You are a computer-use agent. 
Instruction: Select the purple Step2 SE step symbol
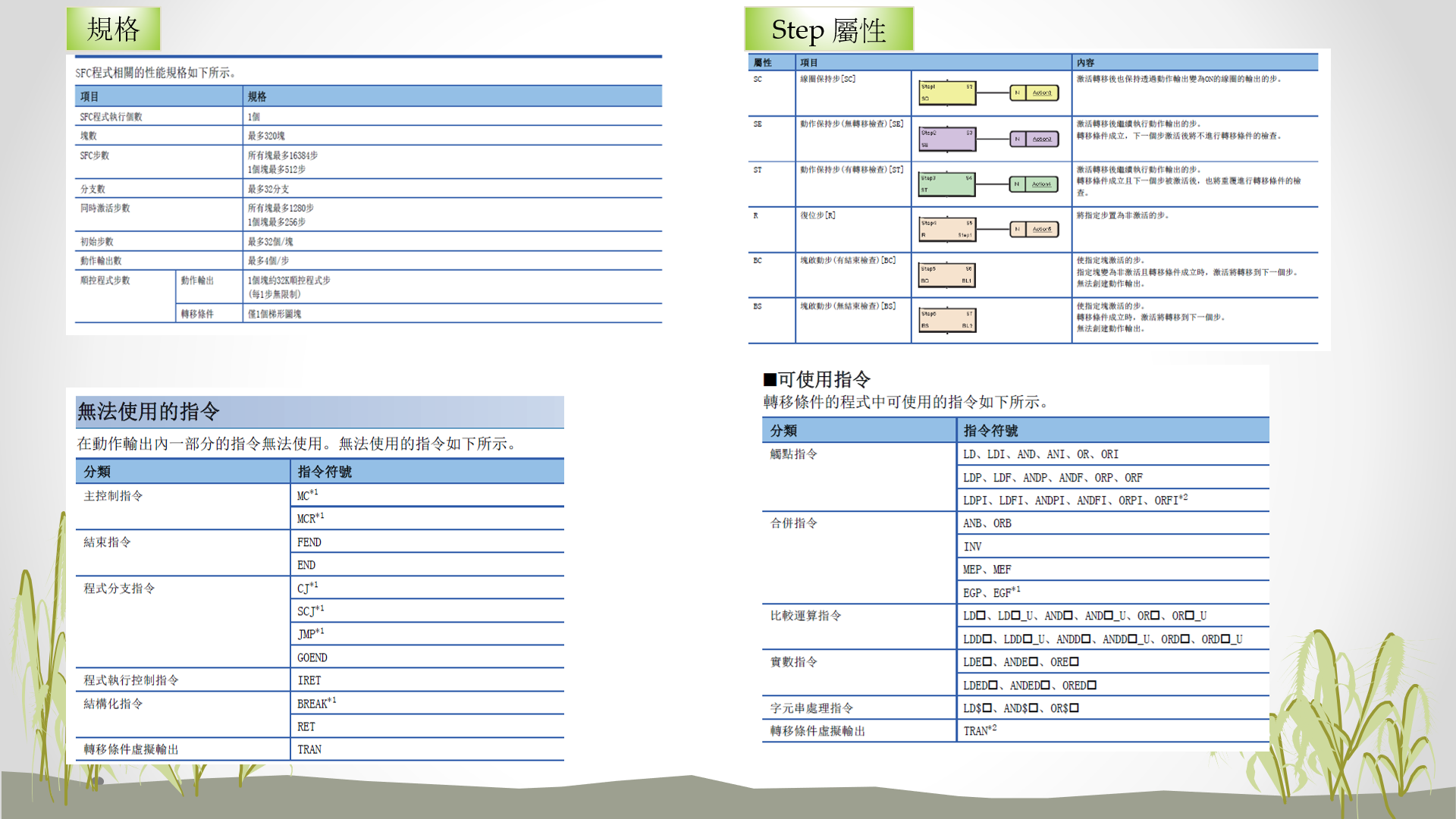(946, 139)
